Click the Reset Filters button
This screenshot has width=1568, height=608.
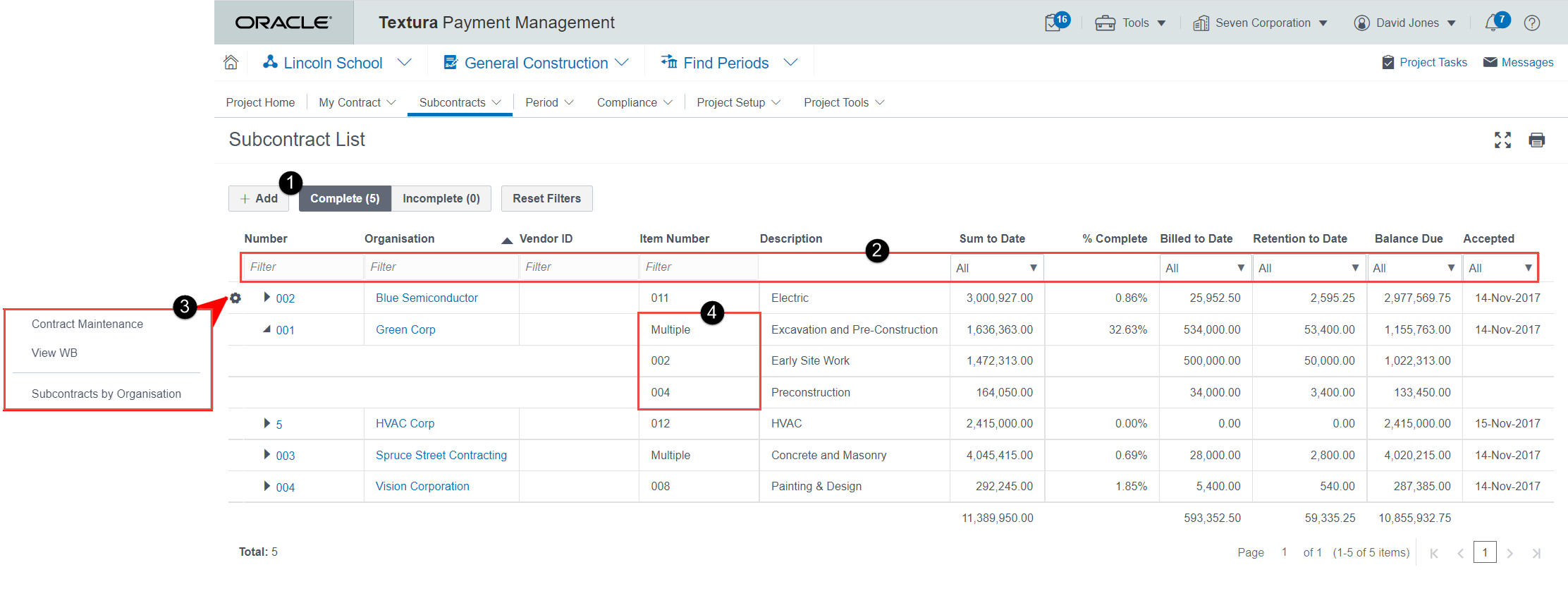point(547,199)
